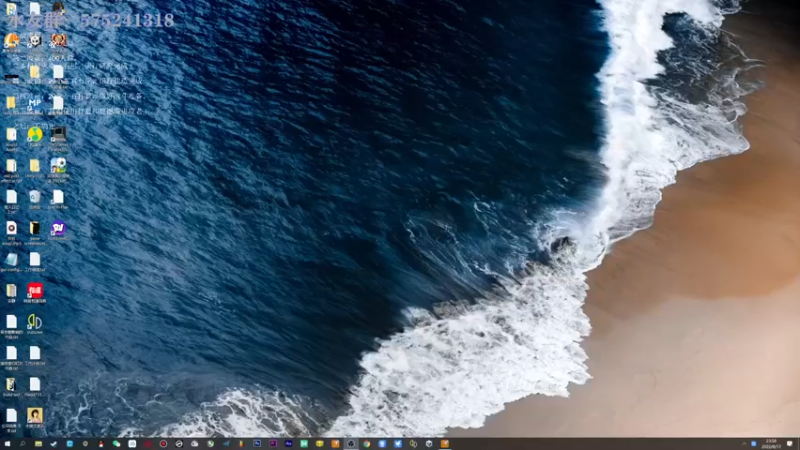Open taskbar search magnifier
Image resolution: width=800 pixels, height=450 pixels.
click(22, 444)
